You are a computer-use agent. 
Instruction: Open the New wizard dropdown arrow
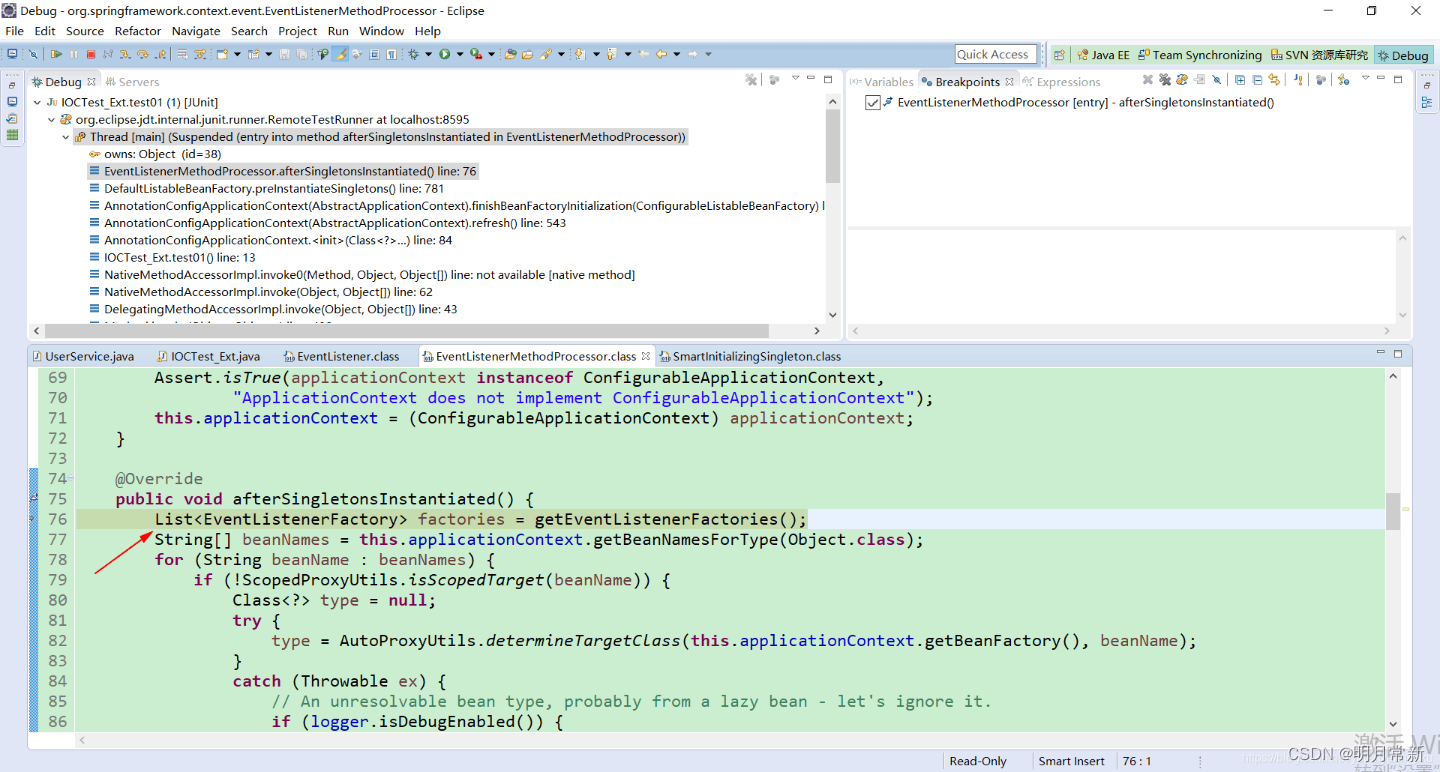237,54
